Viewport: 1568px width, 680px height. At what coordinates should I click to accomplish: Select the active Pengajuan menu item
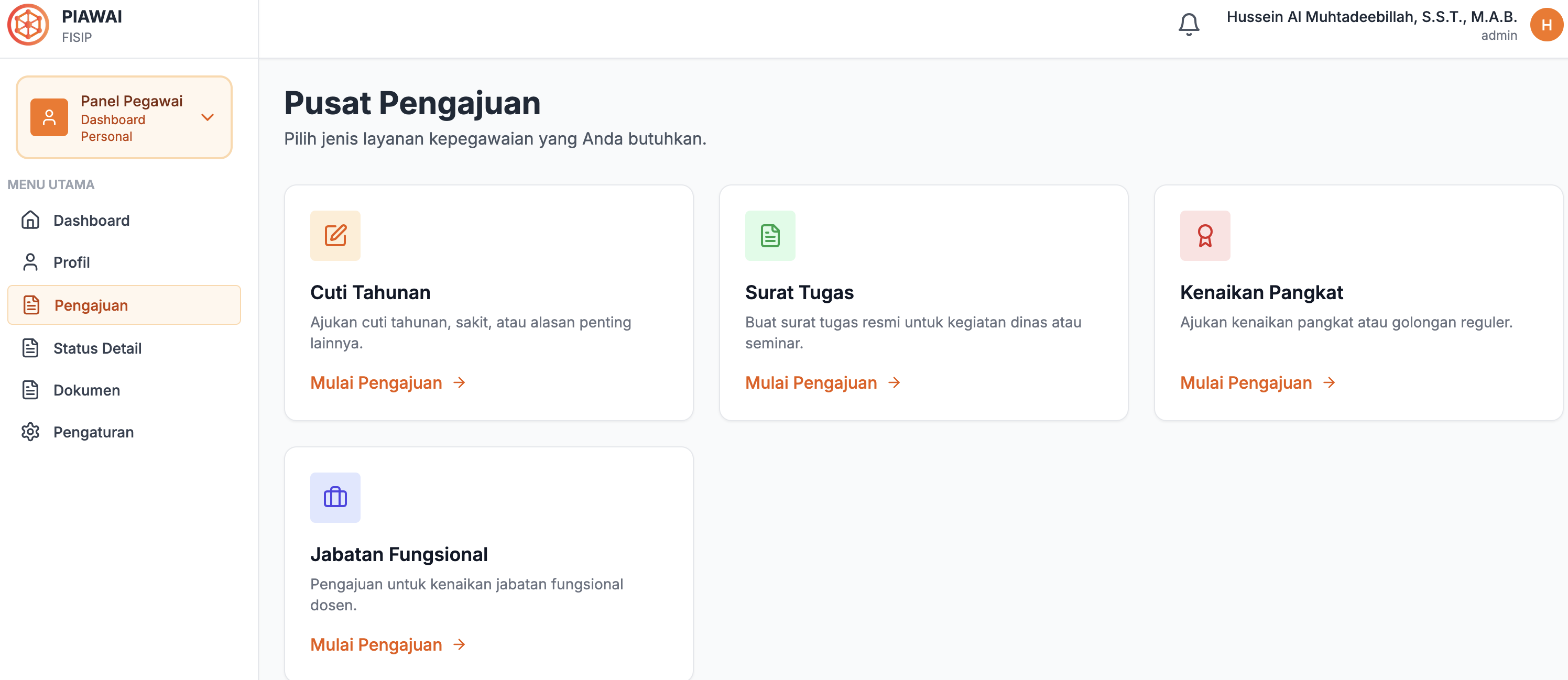tap(91, 305)
